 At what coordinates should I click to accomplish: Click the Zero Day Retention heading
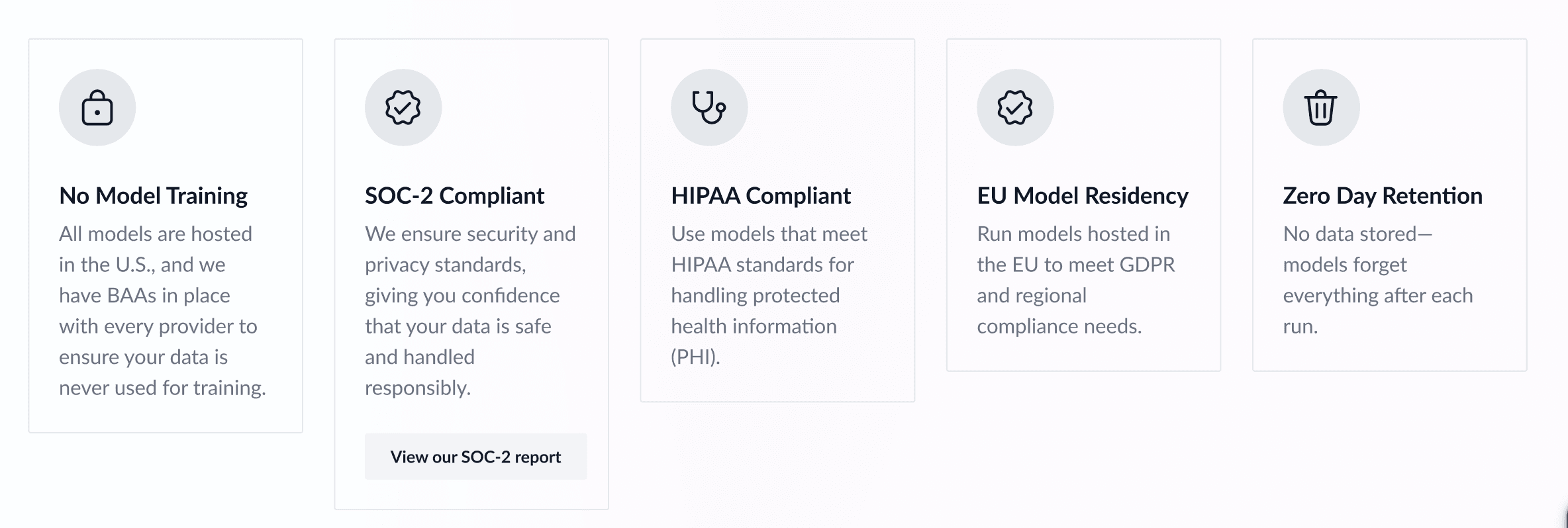[1383, 196]
